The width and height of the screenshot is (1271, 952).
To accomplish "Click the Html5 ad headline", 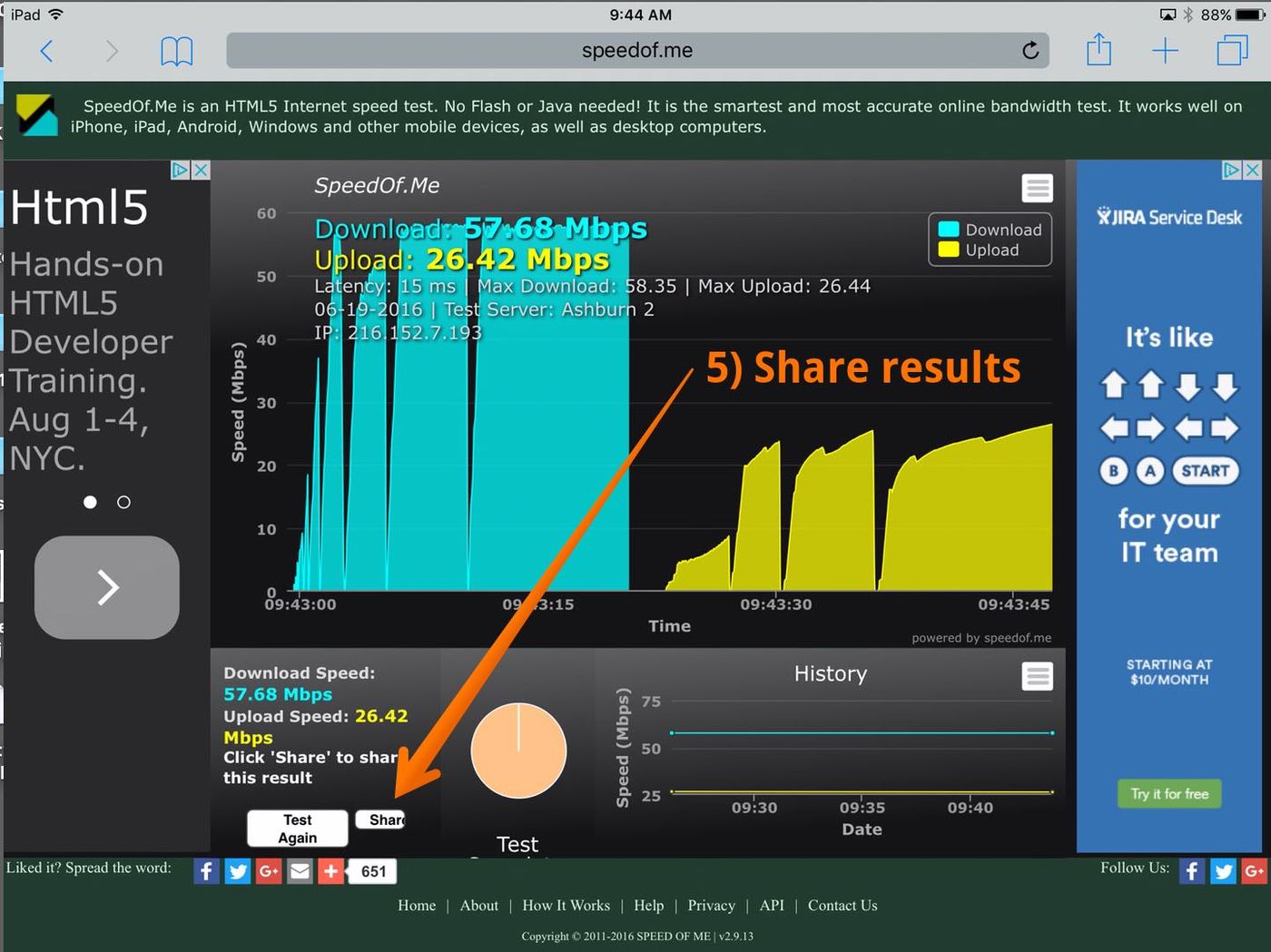I will coord(79,207).
